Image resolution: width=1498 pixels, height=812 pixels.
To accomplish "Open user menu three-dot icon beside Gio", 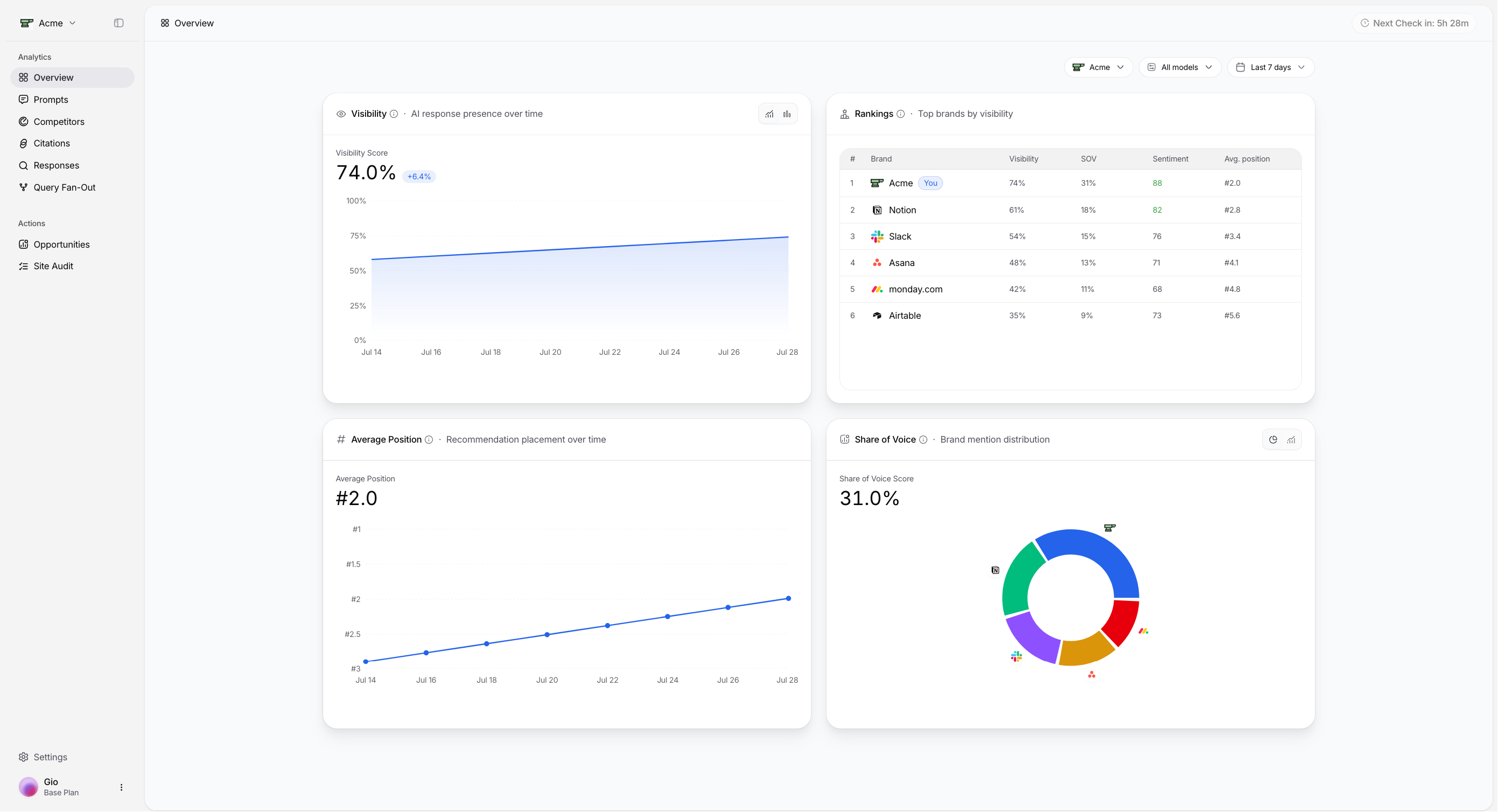I will tap(121, 788).
